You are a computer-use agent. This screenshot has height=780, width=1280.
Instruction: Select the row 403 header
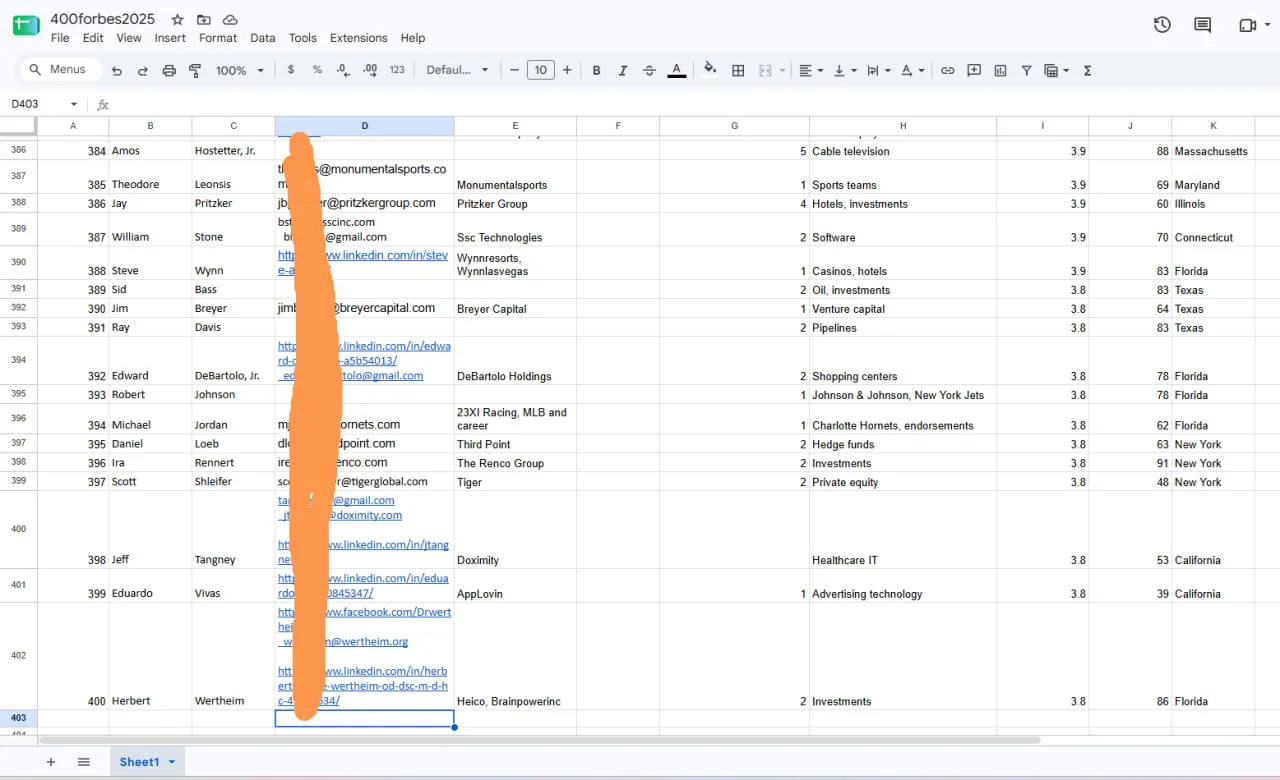click(x=19, y=718)
